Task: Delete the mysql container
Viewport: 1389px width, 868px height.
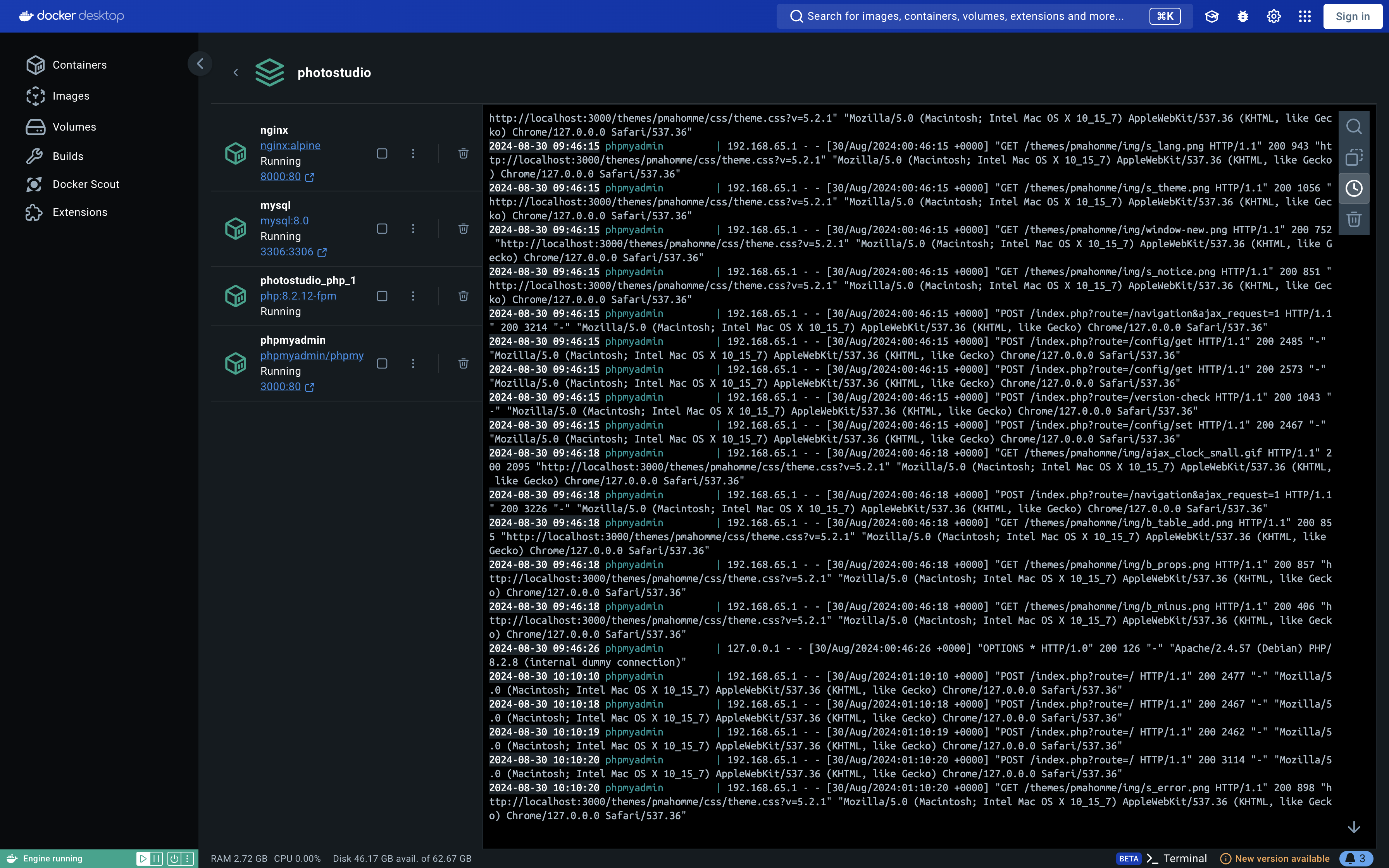Action: point(463,229)
